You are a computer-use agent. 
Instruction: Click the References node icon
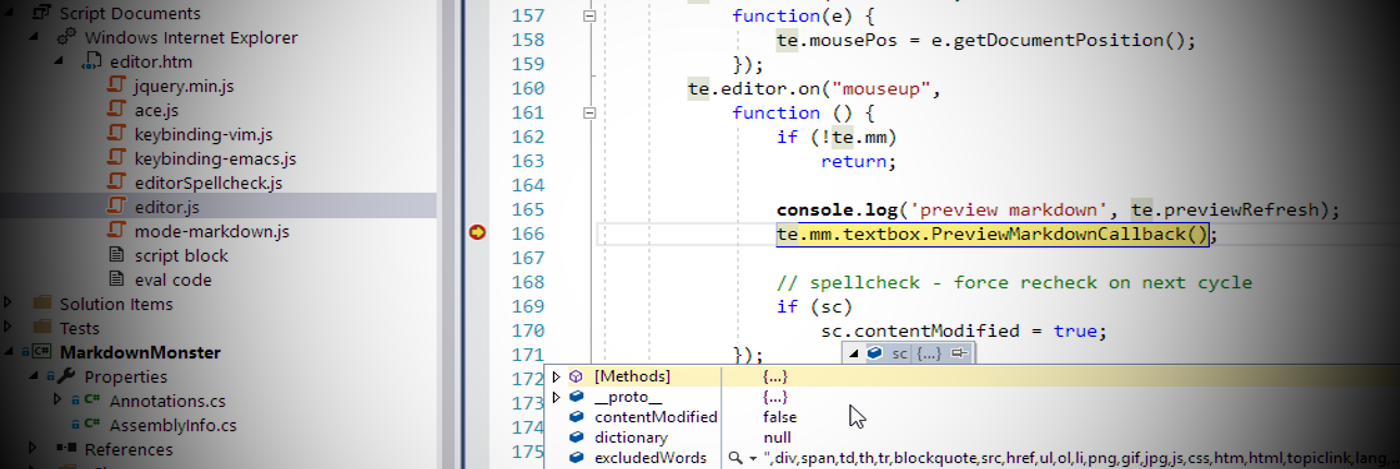[67, 449]
